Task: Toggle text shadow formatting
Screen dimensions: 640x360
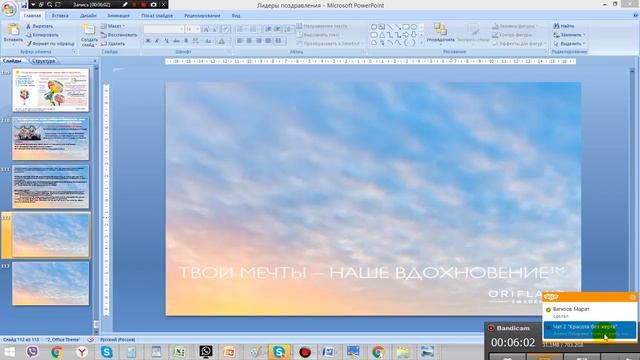Action: tap(186, 41)
